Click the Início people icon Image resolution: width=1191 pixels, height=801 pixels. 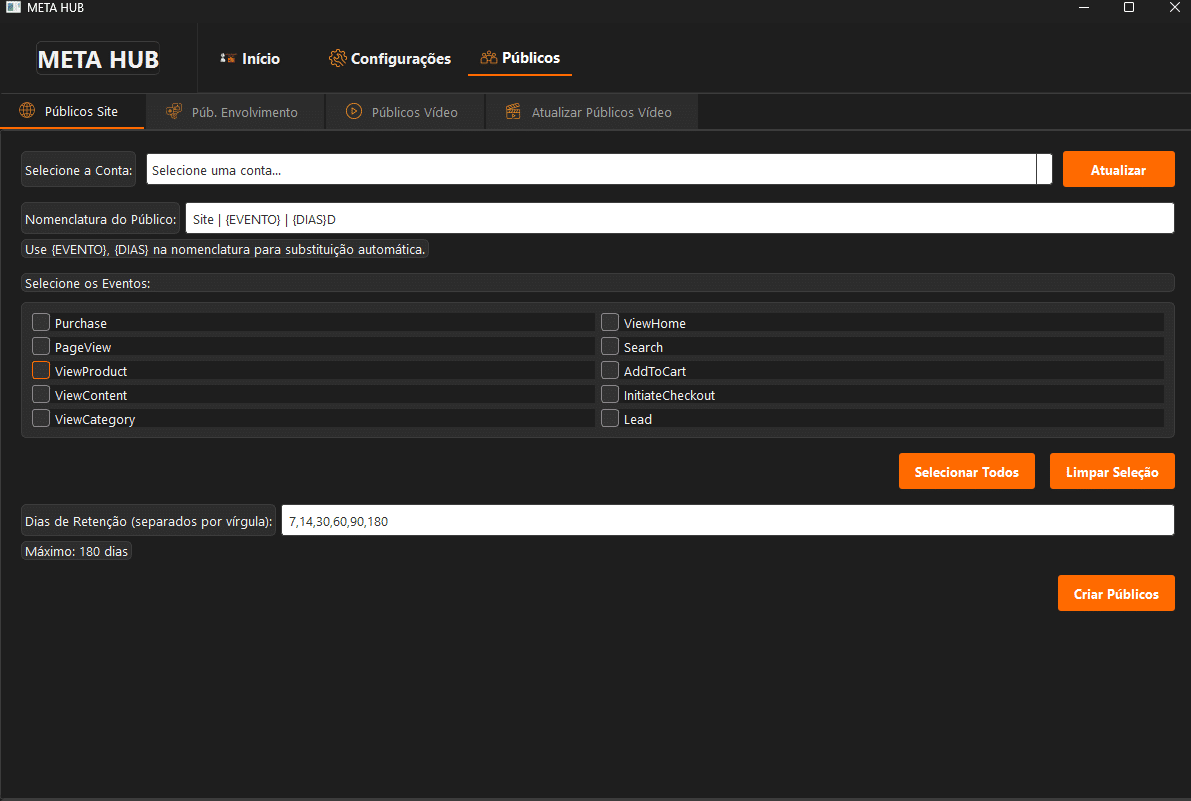tap(228, 58)
